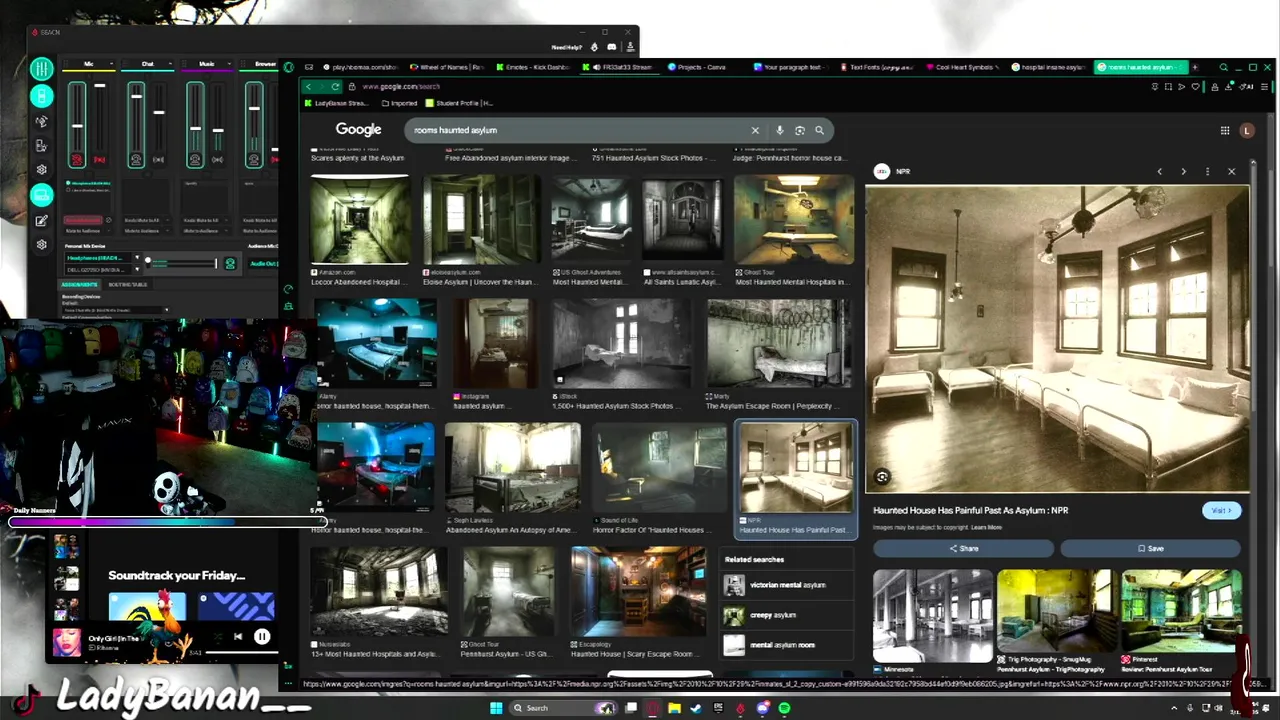This screenshot has width=1280, height=720.
Task: Open a new browser tab
Action: point(1194,67)
